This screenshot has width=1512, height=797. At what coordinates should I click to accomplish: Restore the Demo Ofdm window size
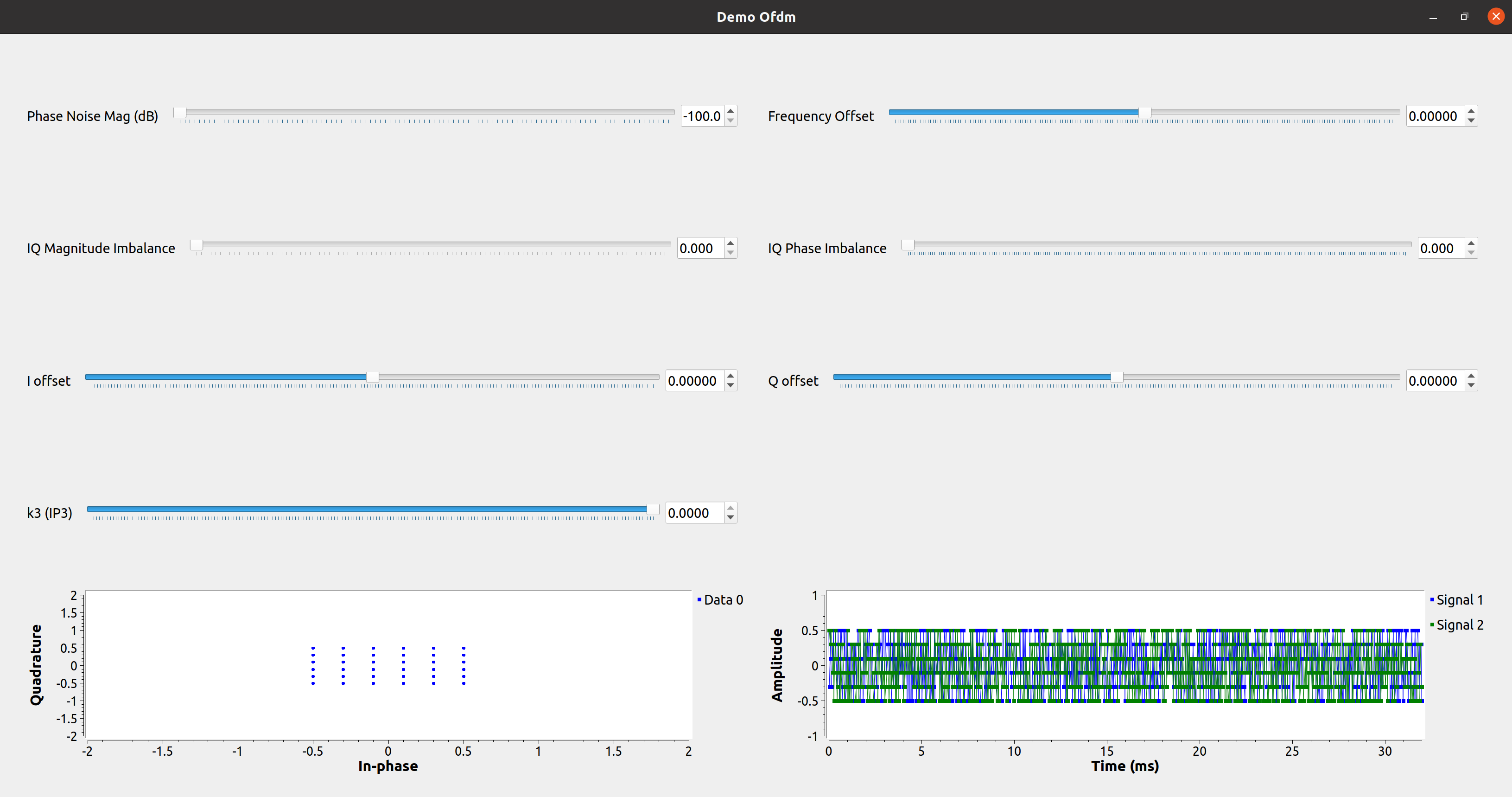click(x=1464, y=16)
